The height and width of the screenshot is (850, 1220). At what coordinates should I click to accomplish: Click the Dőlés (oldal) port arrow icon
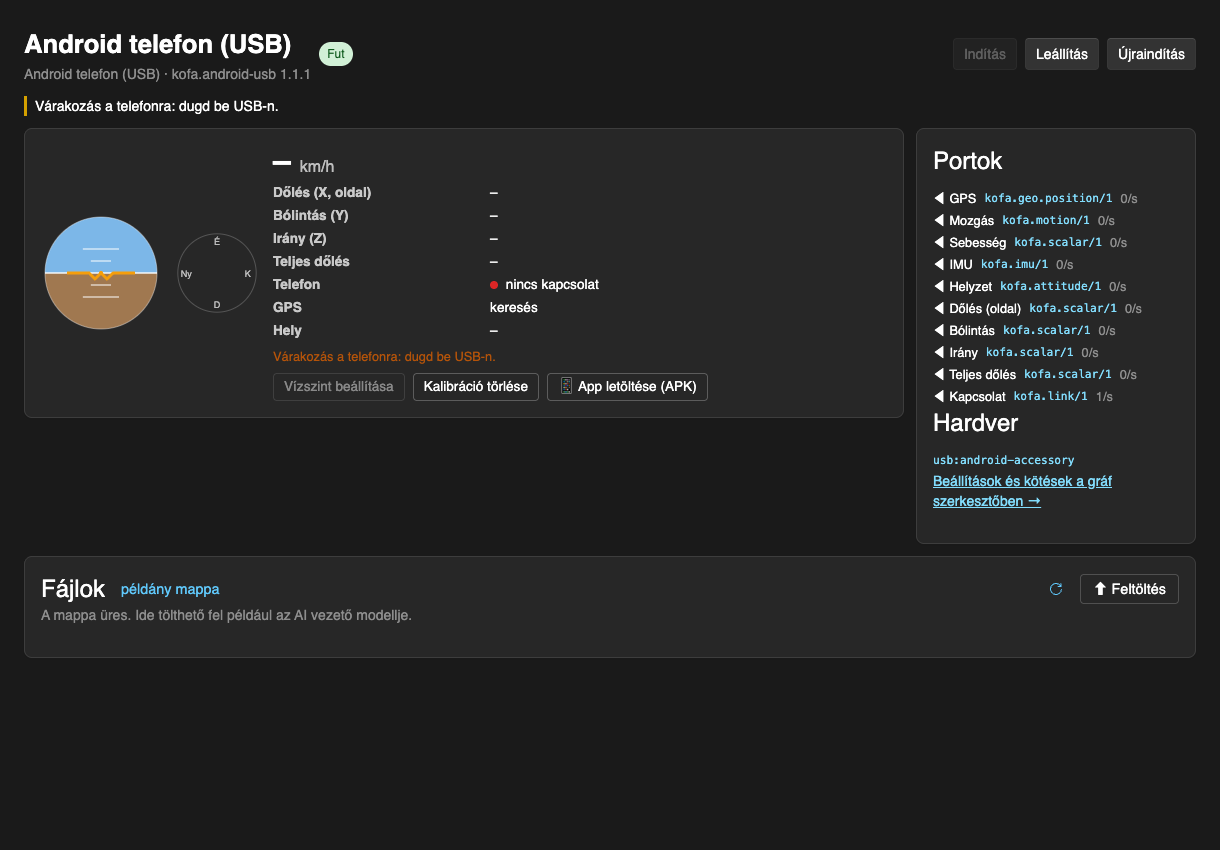click(x=939, y=308)
